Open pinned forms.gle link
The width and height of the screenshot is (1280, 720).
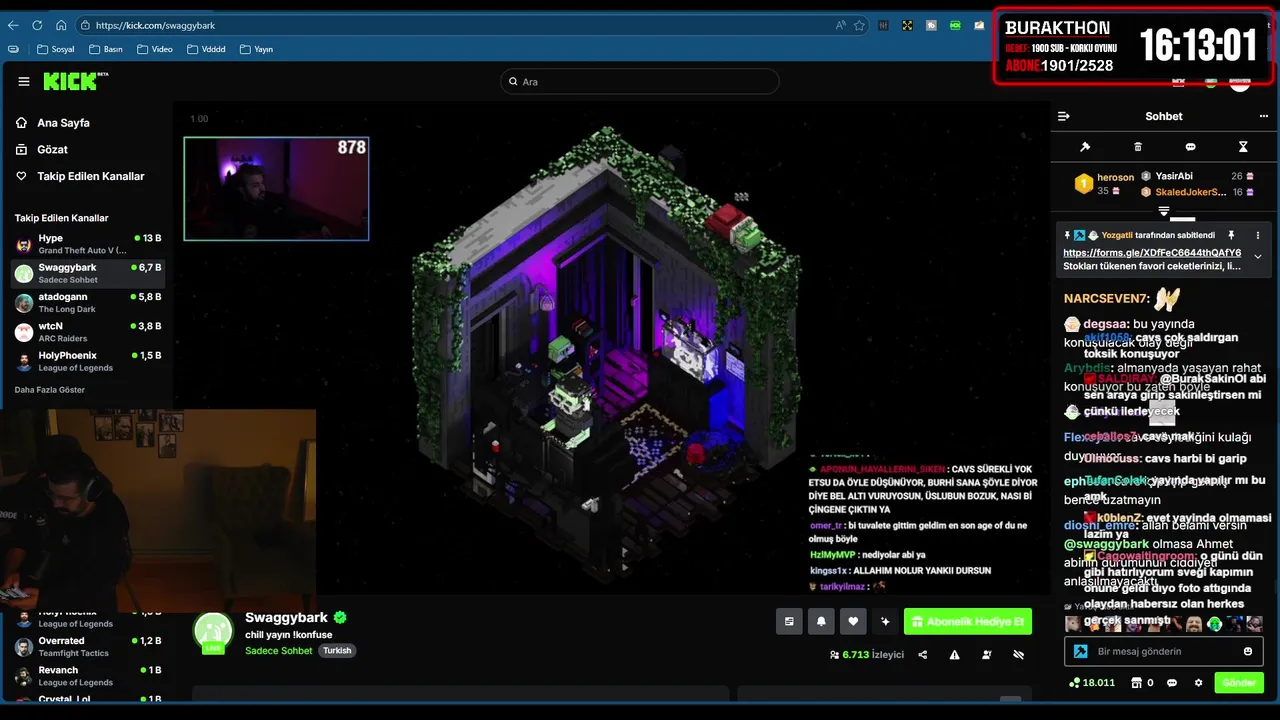click(1152, 253)
